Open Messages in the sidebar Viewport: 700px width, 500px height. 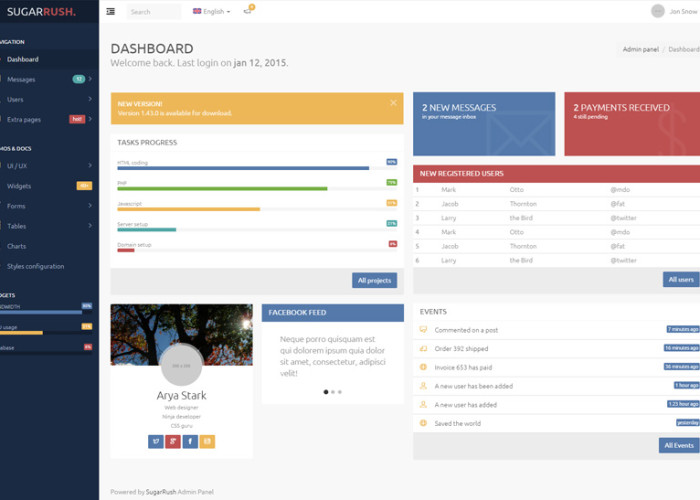[21, 79]
